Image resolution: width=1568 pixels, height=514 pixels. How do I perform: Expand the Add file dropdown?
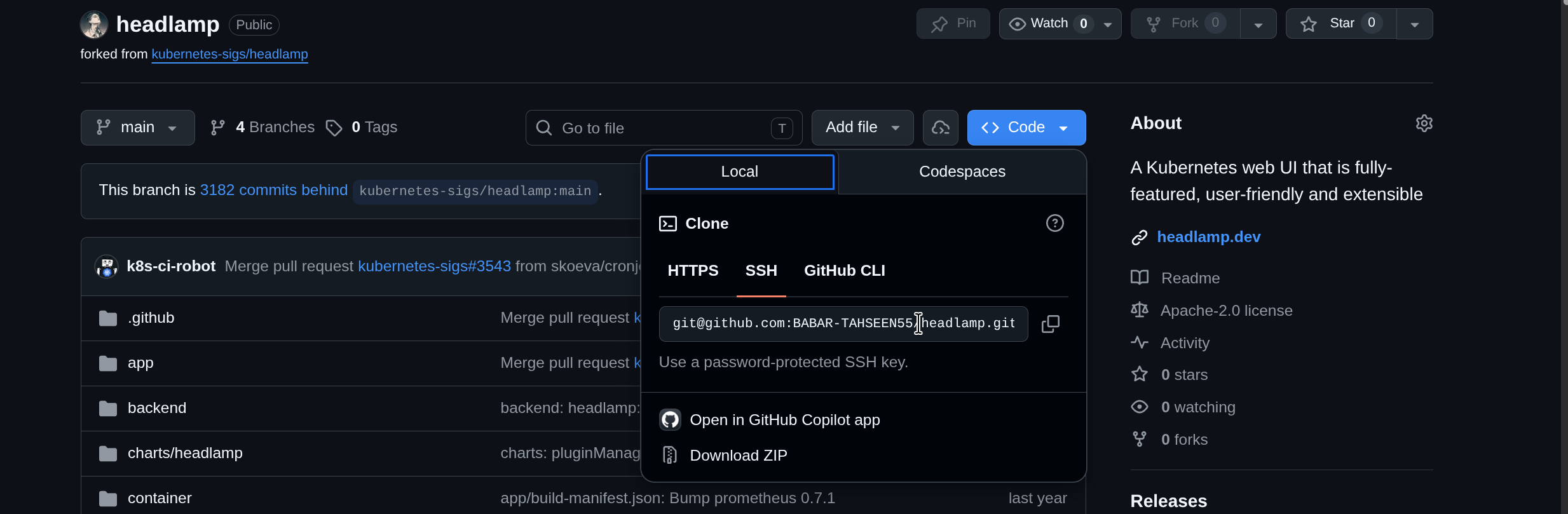pyautogui.click(x=862, y=128)
